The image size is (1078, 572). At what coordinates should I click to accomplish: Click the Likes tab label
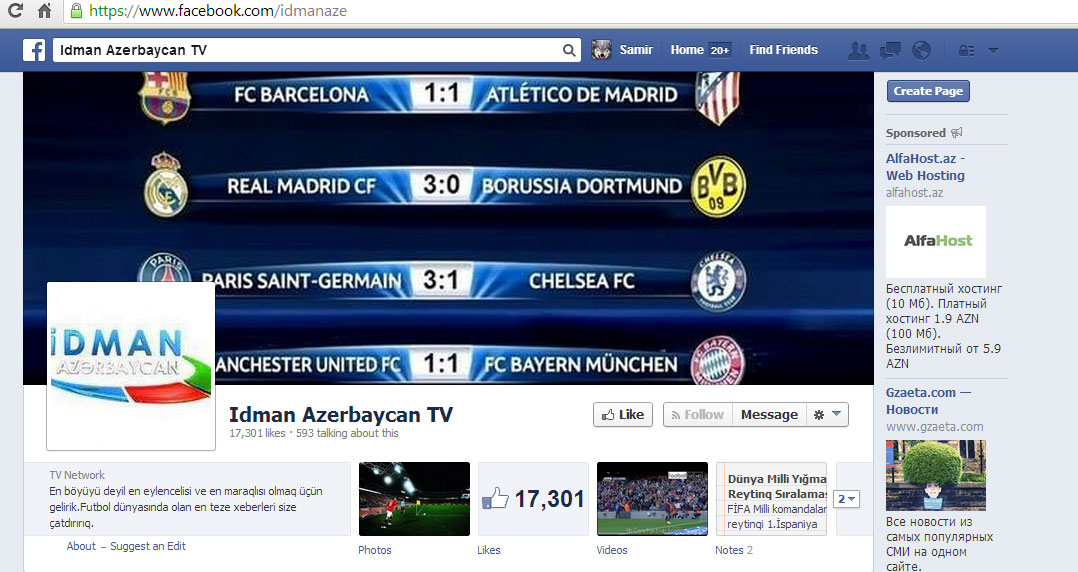(x=489, y=550)
